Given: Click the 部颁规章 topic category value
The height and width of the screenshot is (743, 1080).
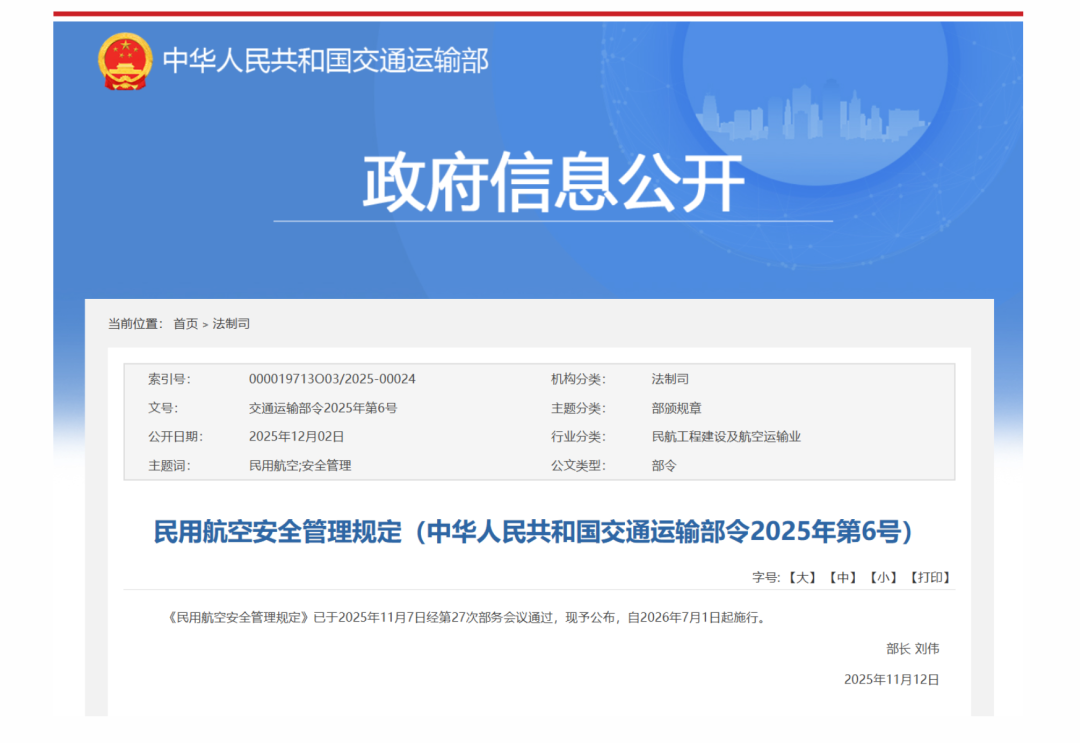Looking at the screenshot, I should [x=676, y=408].
